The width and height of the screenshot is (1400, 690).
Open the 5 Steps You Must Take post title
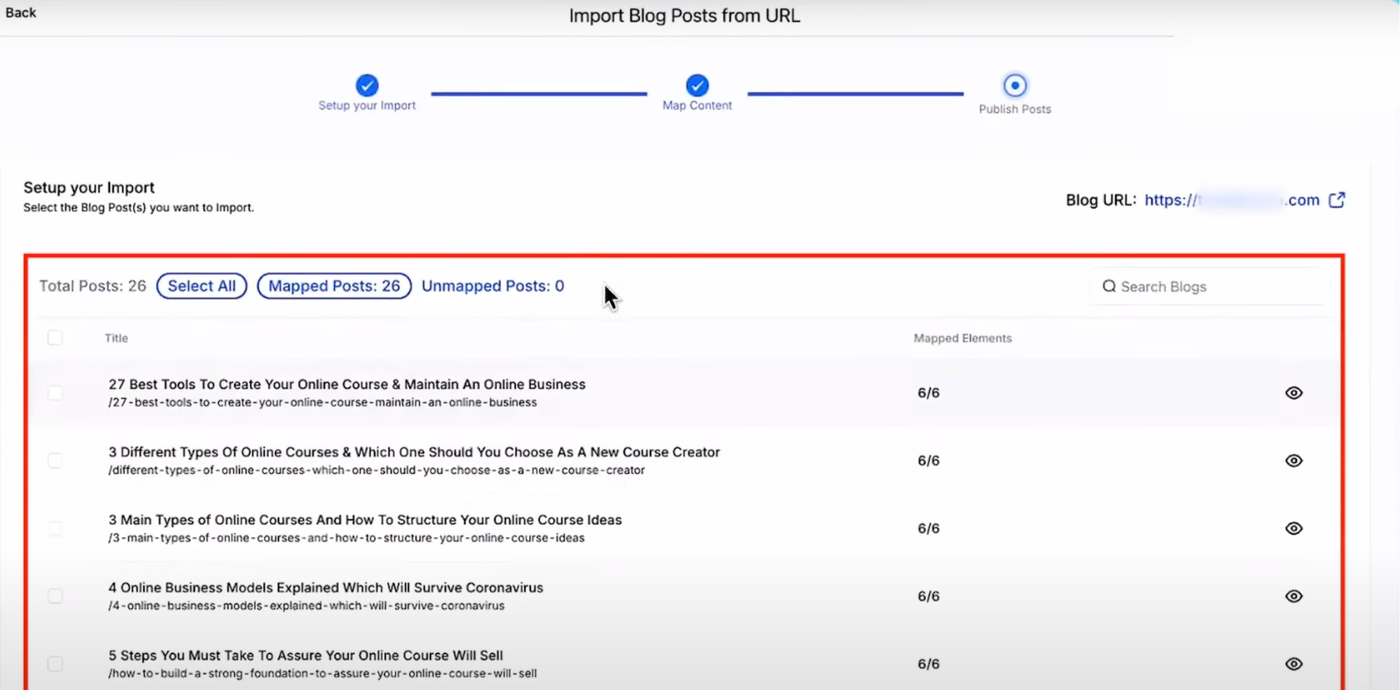(x=306, y=656)
